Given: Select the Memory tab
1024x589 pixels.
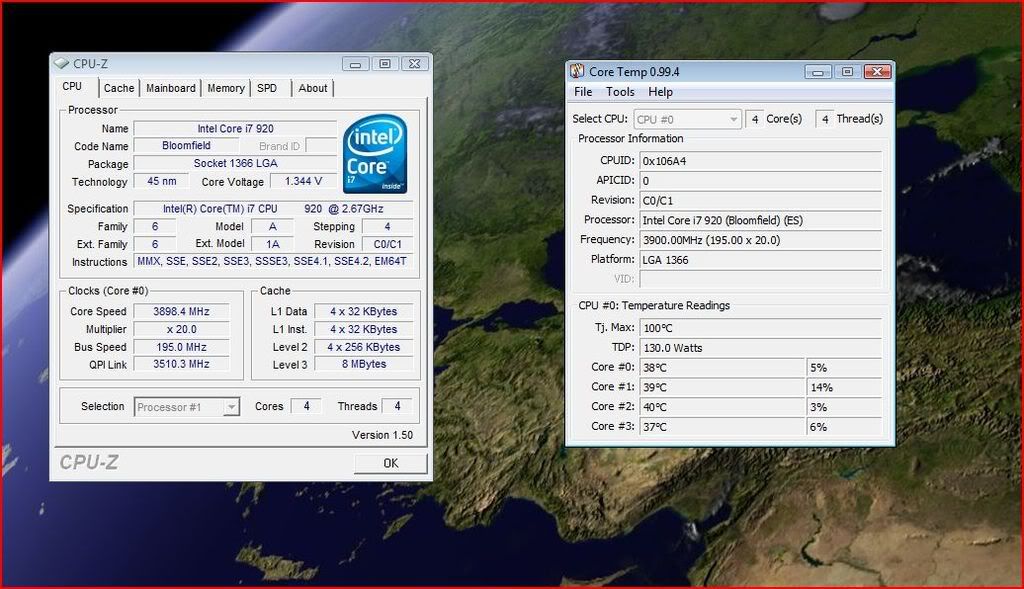Looking at the screenshot, I should [226, 88].
